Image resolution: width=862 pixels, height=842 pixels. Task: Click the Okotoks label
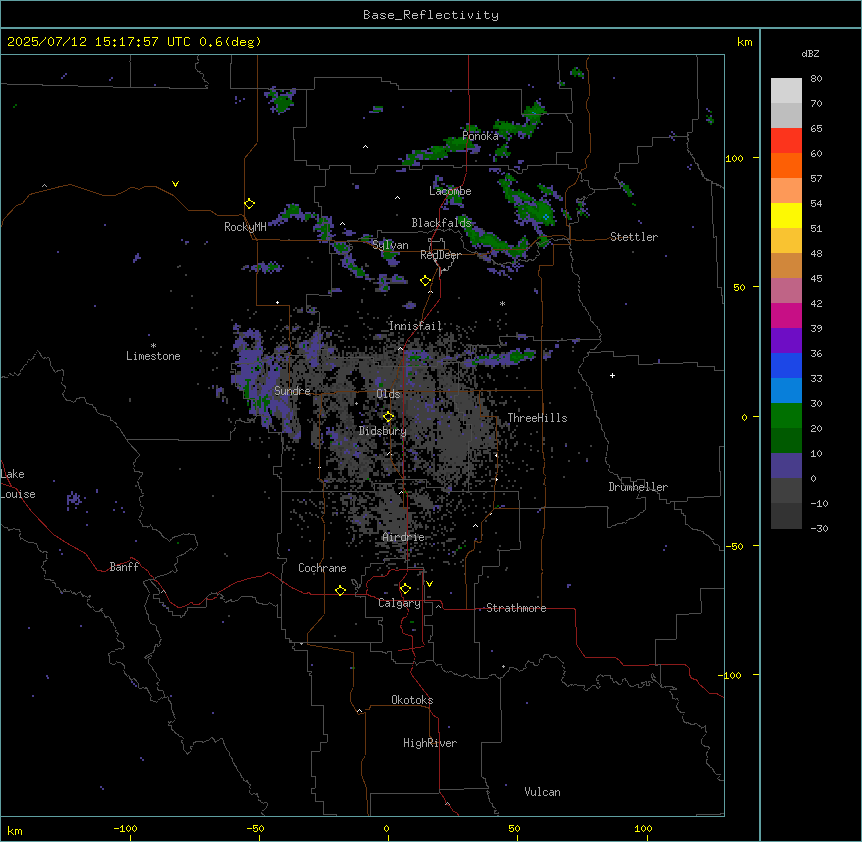(x=412, y=700)
